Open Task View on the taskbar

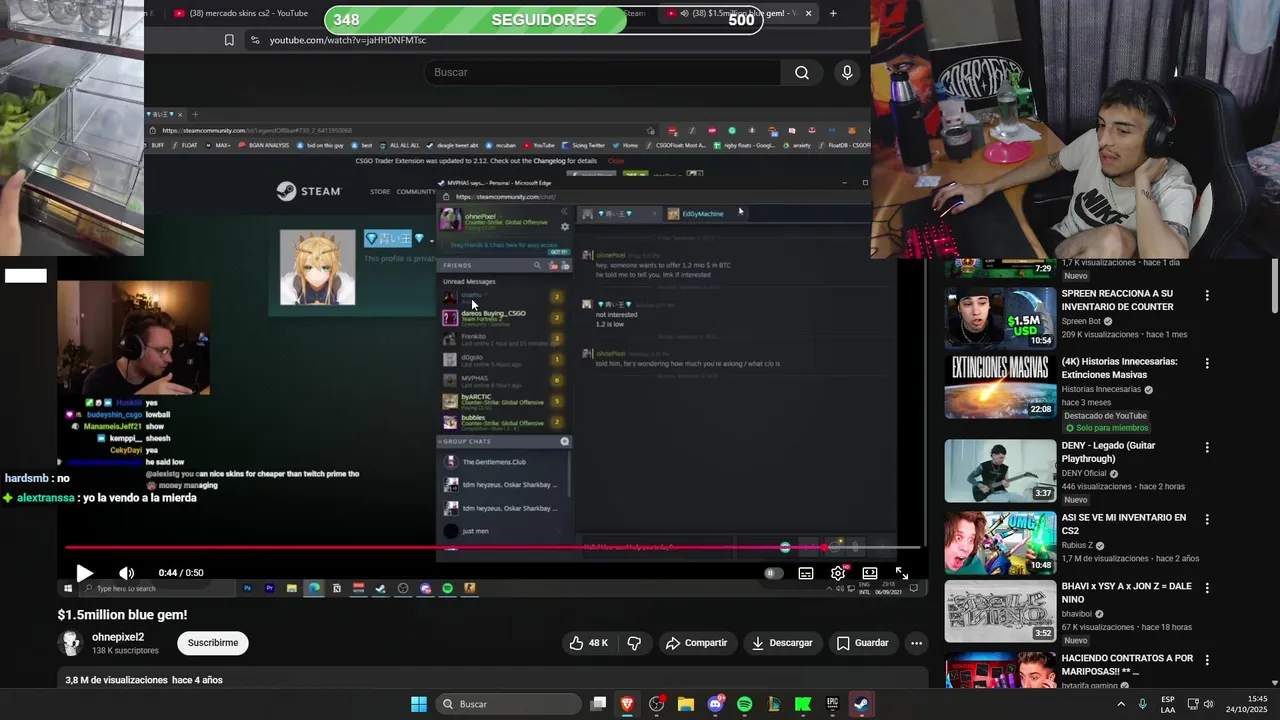[598, 704]
